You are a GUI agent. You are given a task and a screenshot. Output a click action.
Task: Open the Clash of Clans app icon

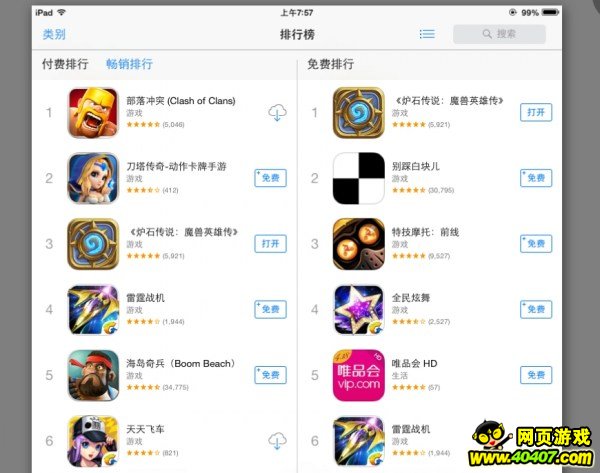(x=93, y=113)
